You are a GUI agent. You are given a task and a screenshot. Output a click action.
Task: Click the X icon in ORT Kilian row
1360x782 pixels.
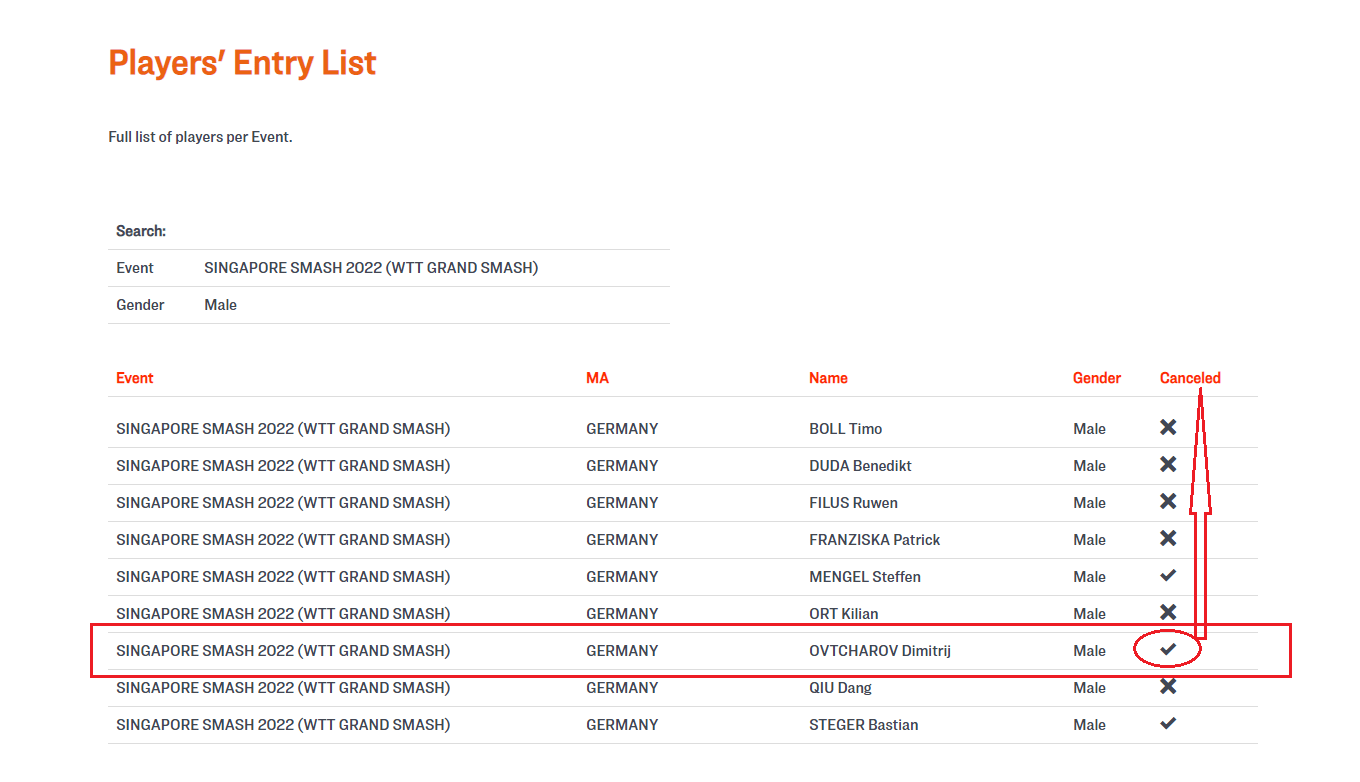1168,612
